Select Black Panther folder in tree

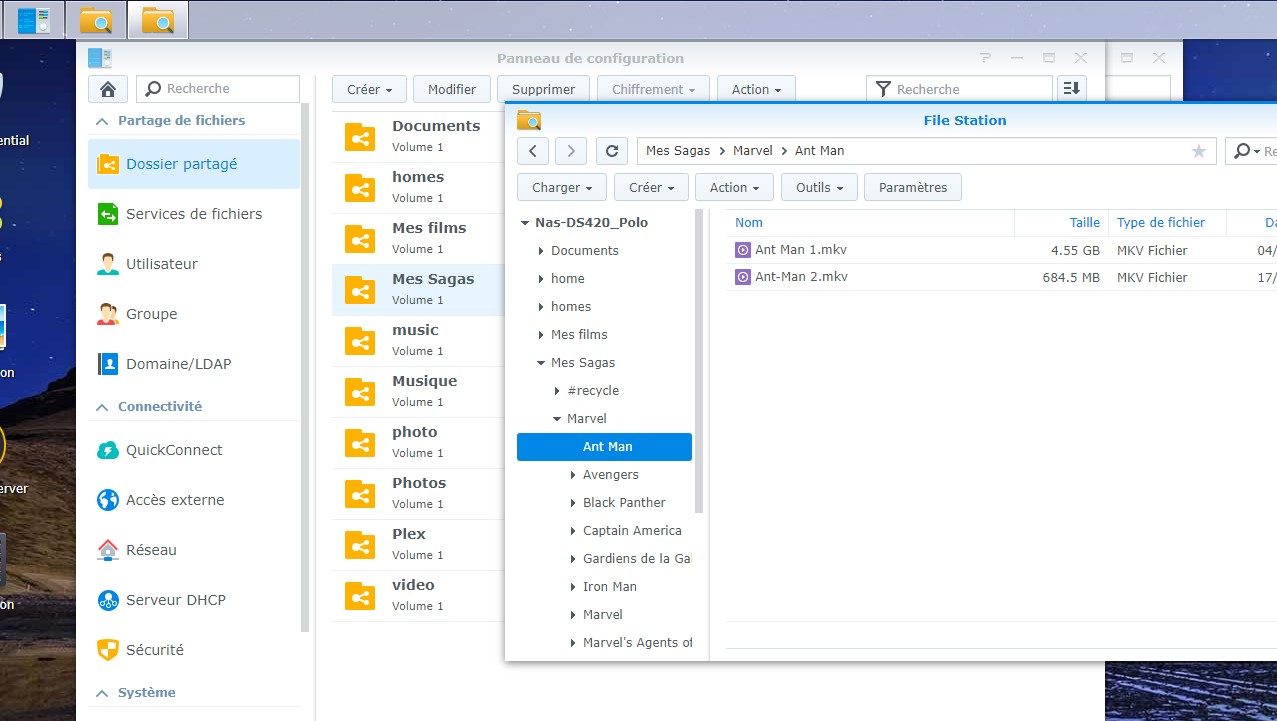pos(624,503)
